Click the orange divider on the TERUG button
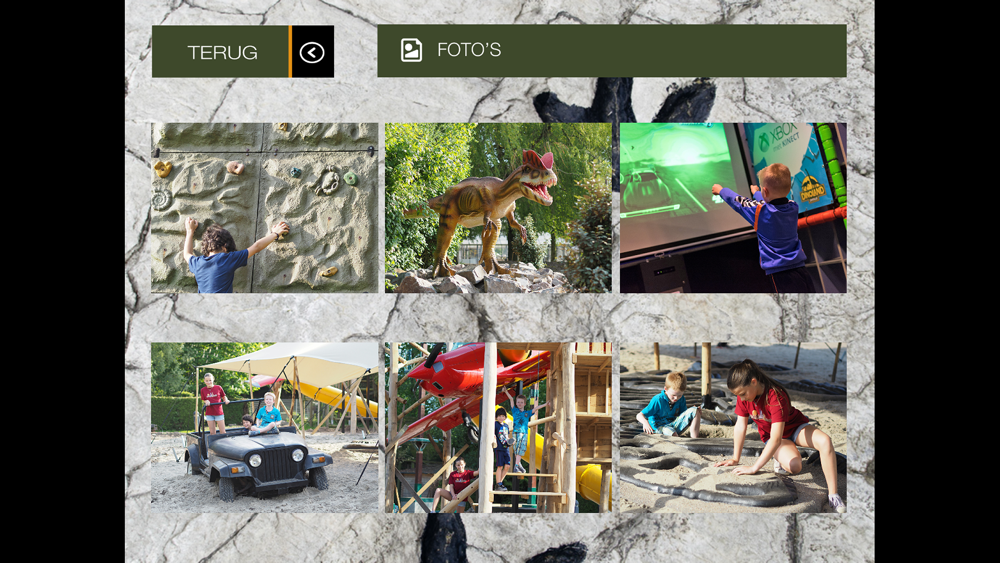This screenshot has width=1000, height=563. point(290,52)
